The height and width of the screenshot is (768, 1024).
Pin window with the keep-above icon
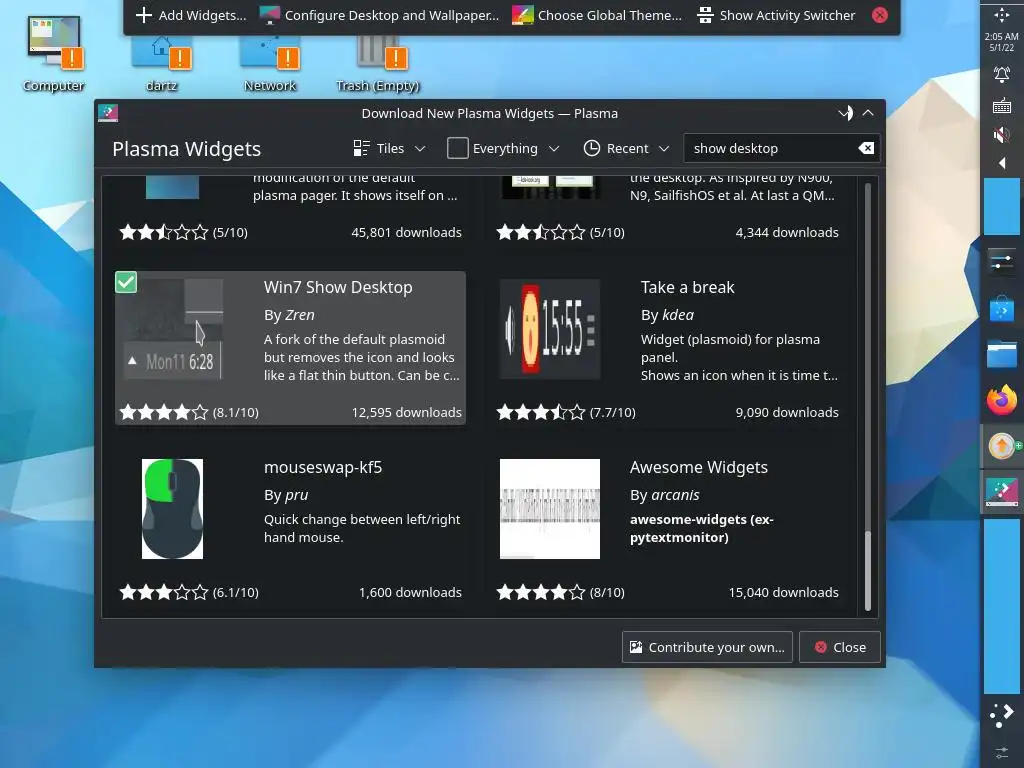click(846, 113)
